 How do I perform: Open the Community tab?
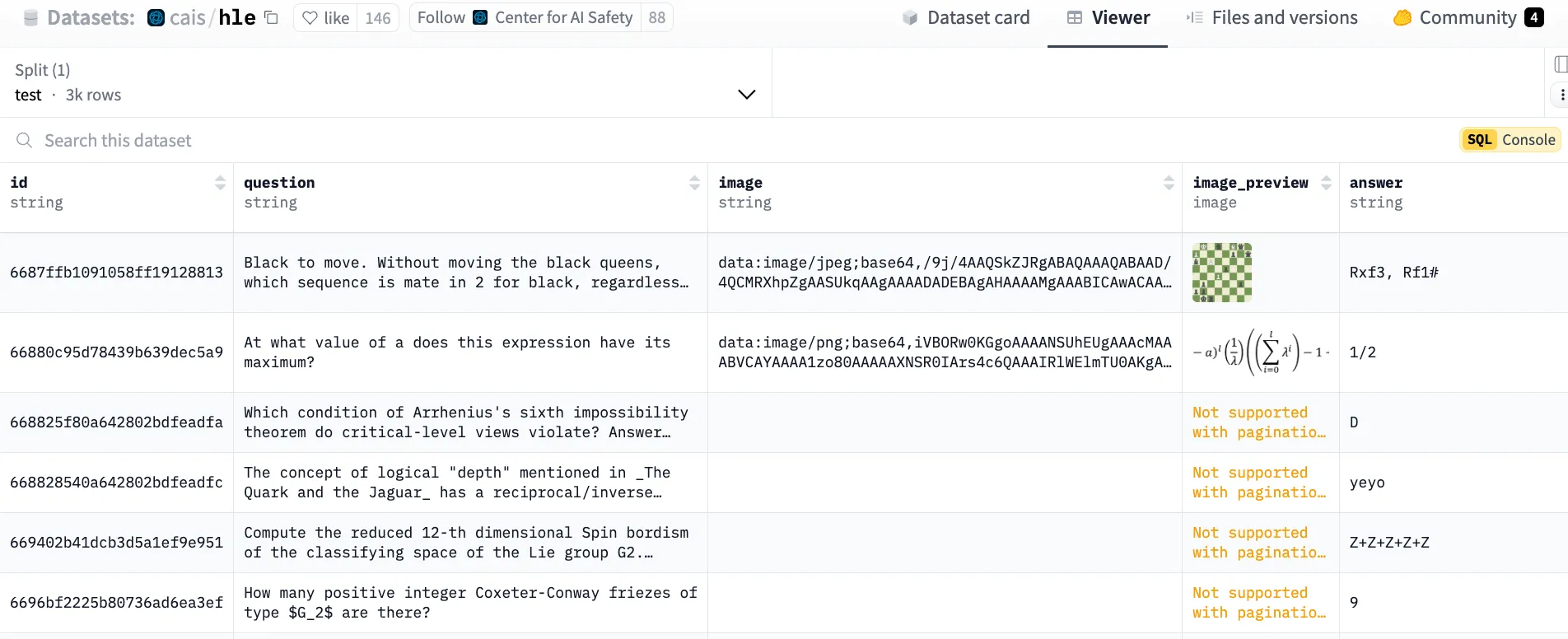pyautogui.click(x=1468, y=17)
